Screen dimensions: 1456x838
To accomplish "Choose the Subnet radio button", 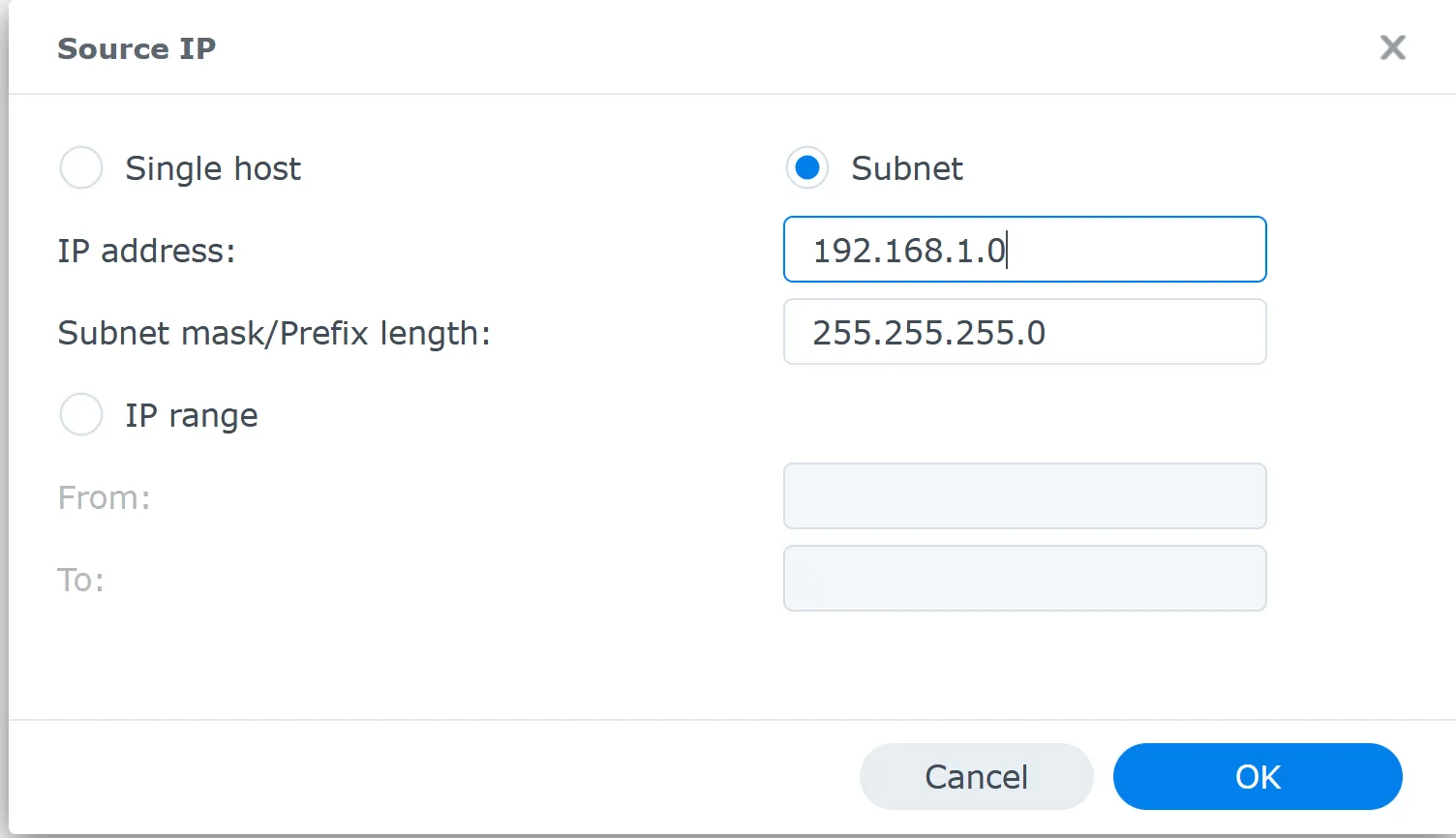I will [x=807, y=168].
